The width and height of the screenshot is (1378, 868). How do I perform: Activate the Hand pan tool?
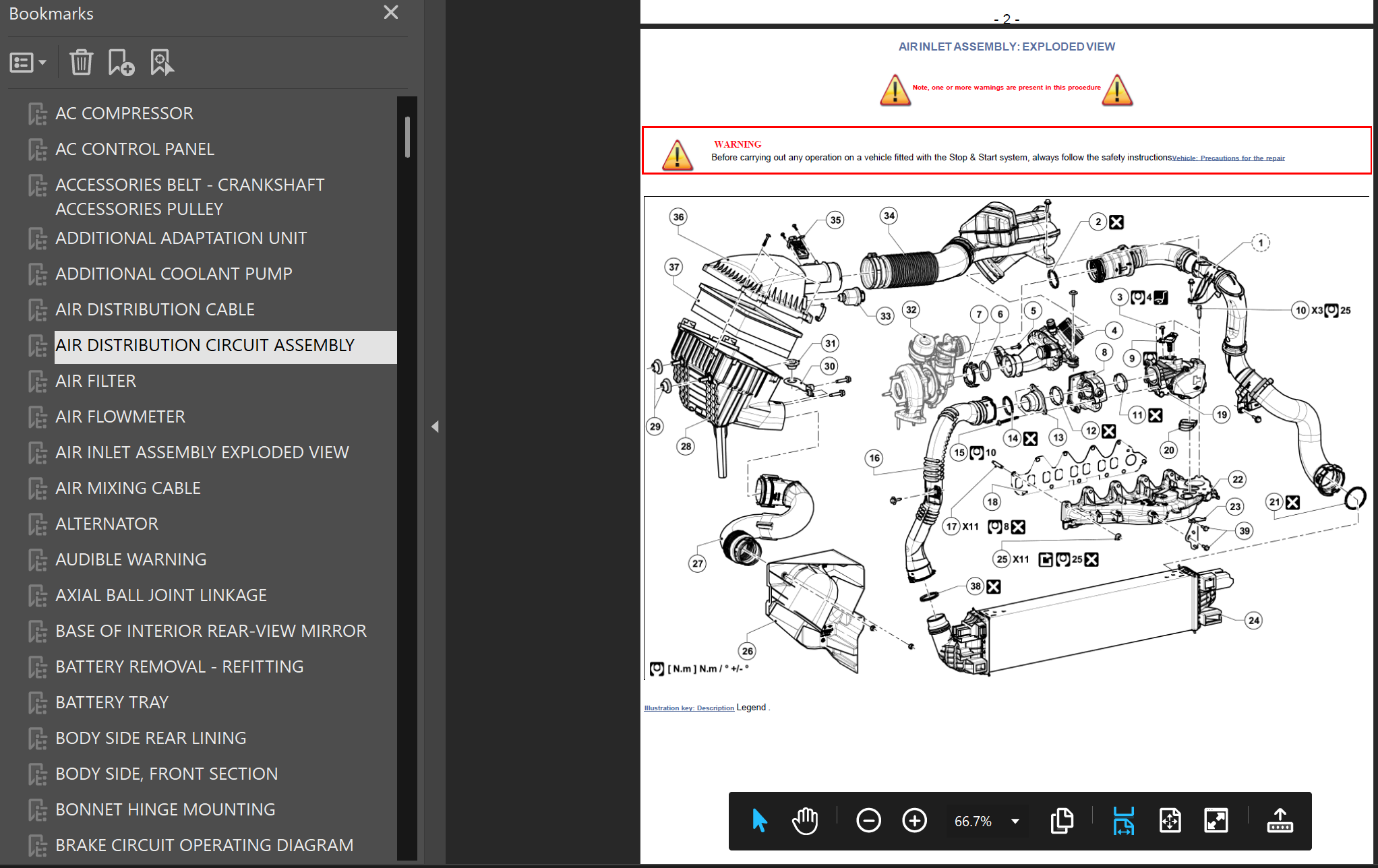(805, 821)
